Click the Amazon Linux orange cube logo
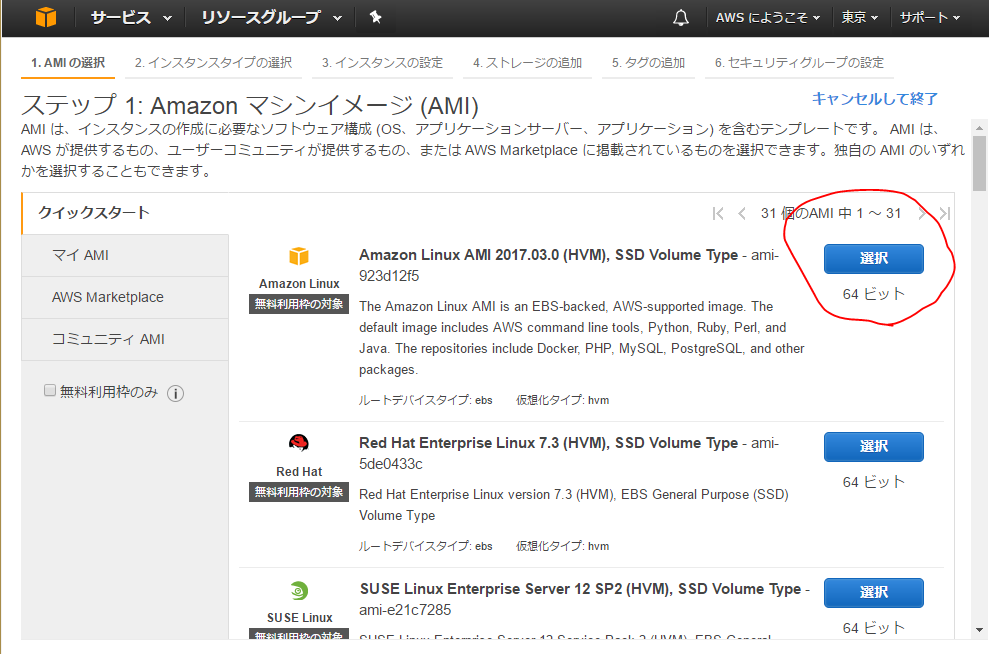The height and width of the screenshot is (654, 989). pyautogui.click(x=299, y=256)
